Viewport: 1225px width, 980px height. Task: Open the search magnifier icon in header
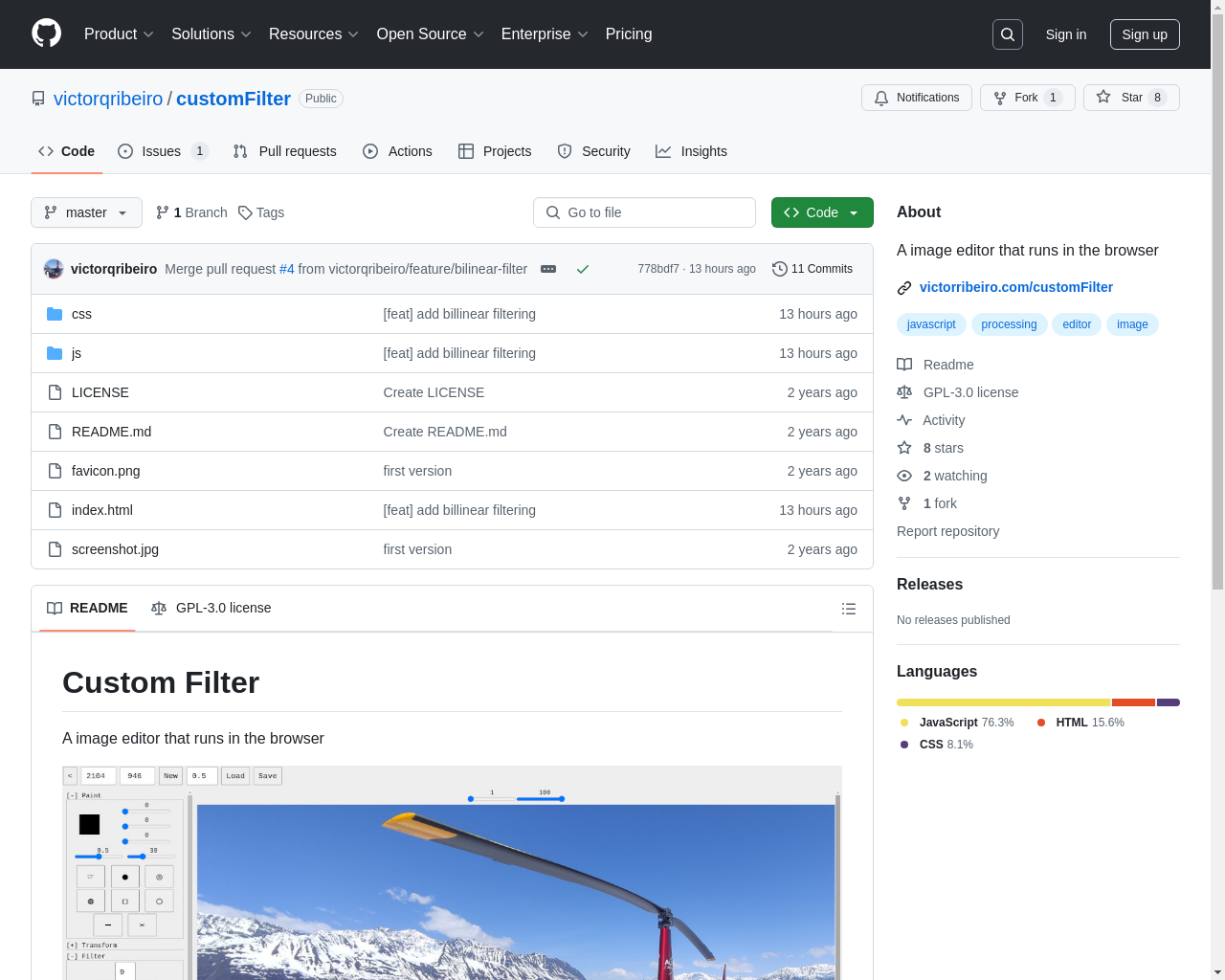point(1008,34)
